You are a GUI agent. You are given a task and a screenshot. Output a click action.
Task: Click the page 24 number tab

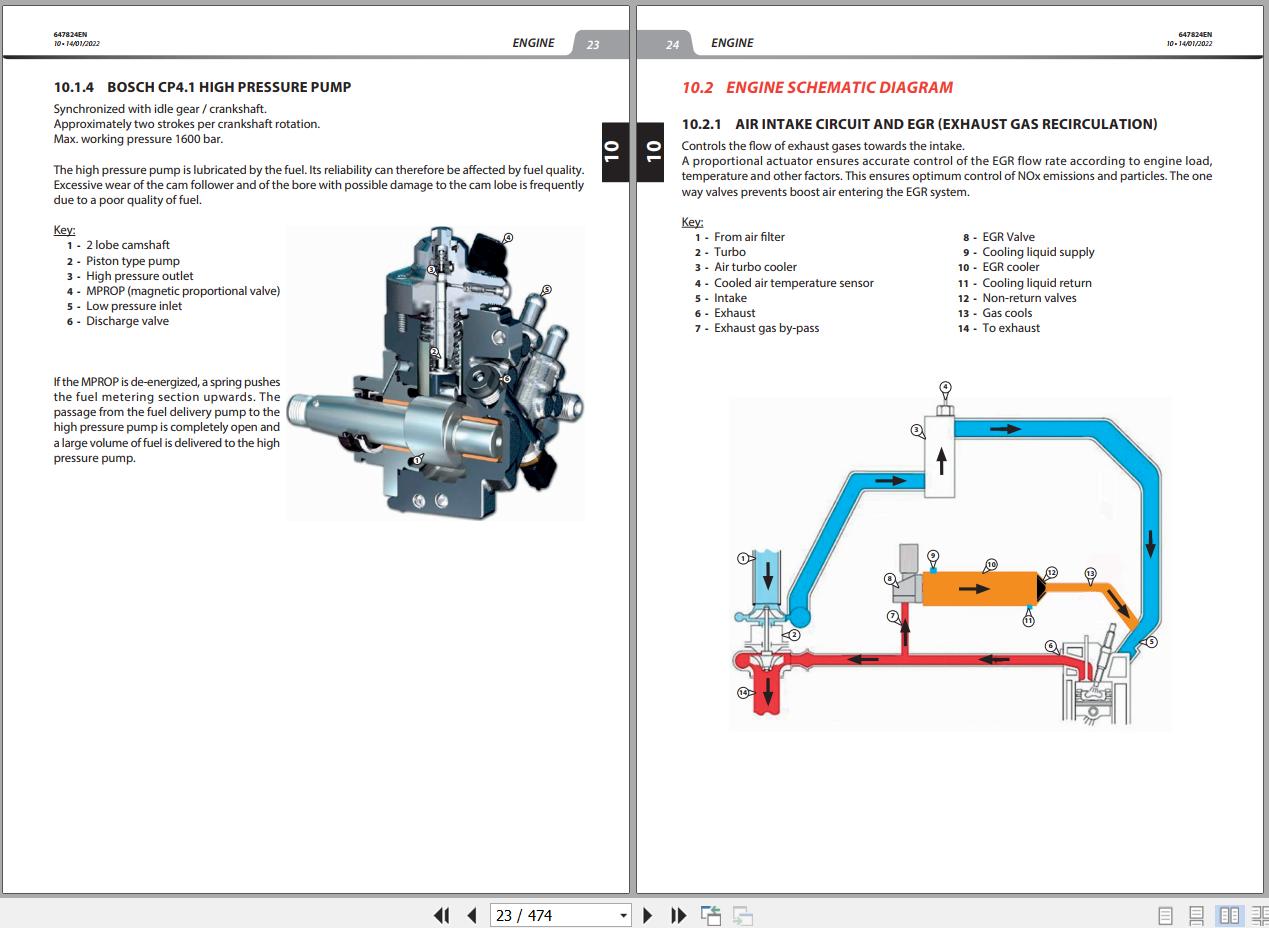(672, 44)
